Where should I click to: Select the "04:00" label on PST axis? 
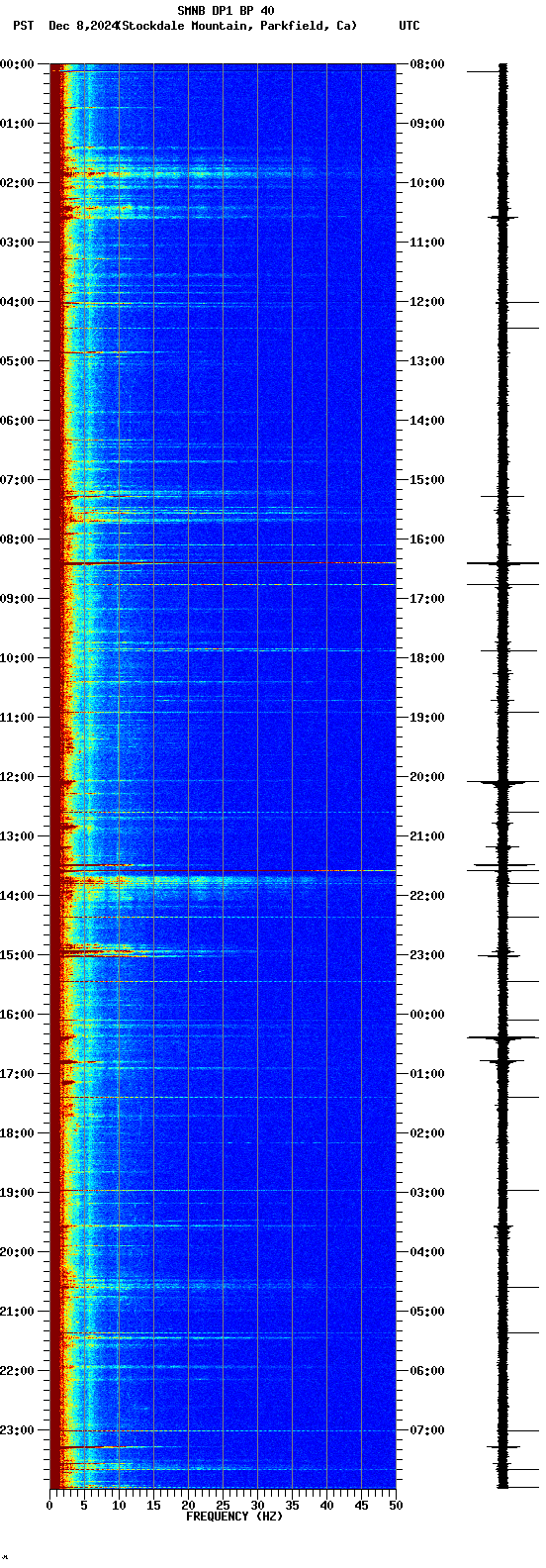(17, 302)
